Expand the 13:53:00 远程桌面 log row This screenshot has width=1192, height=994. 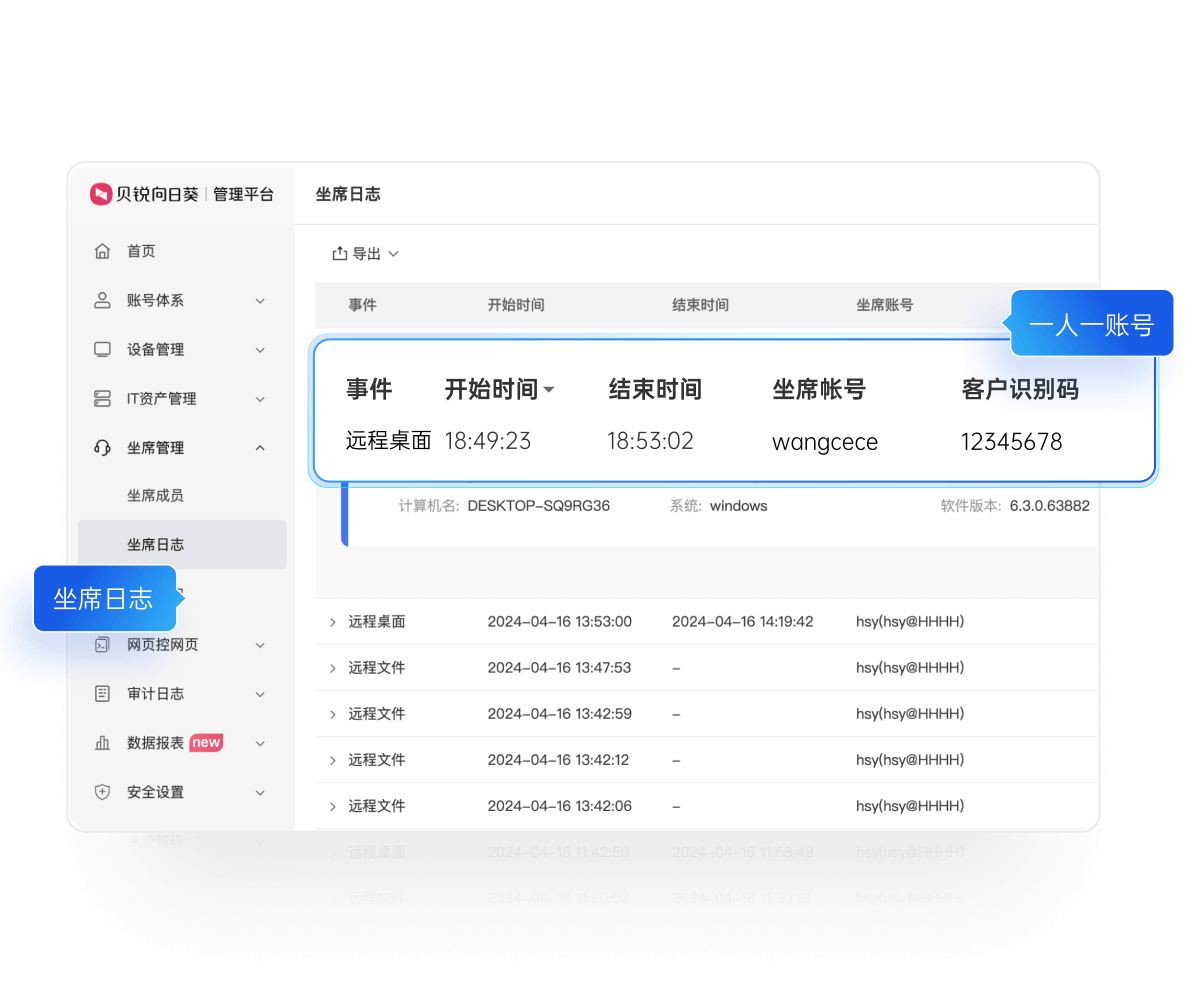(331, 621)
